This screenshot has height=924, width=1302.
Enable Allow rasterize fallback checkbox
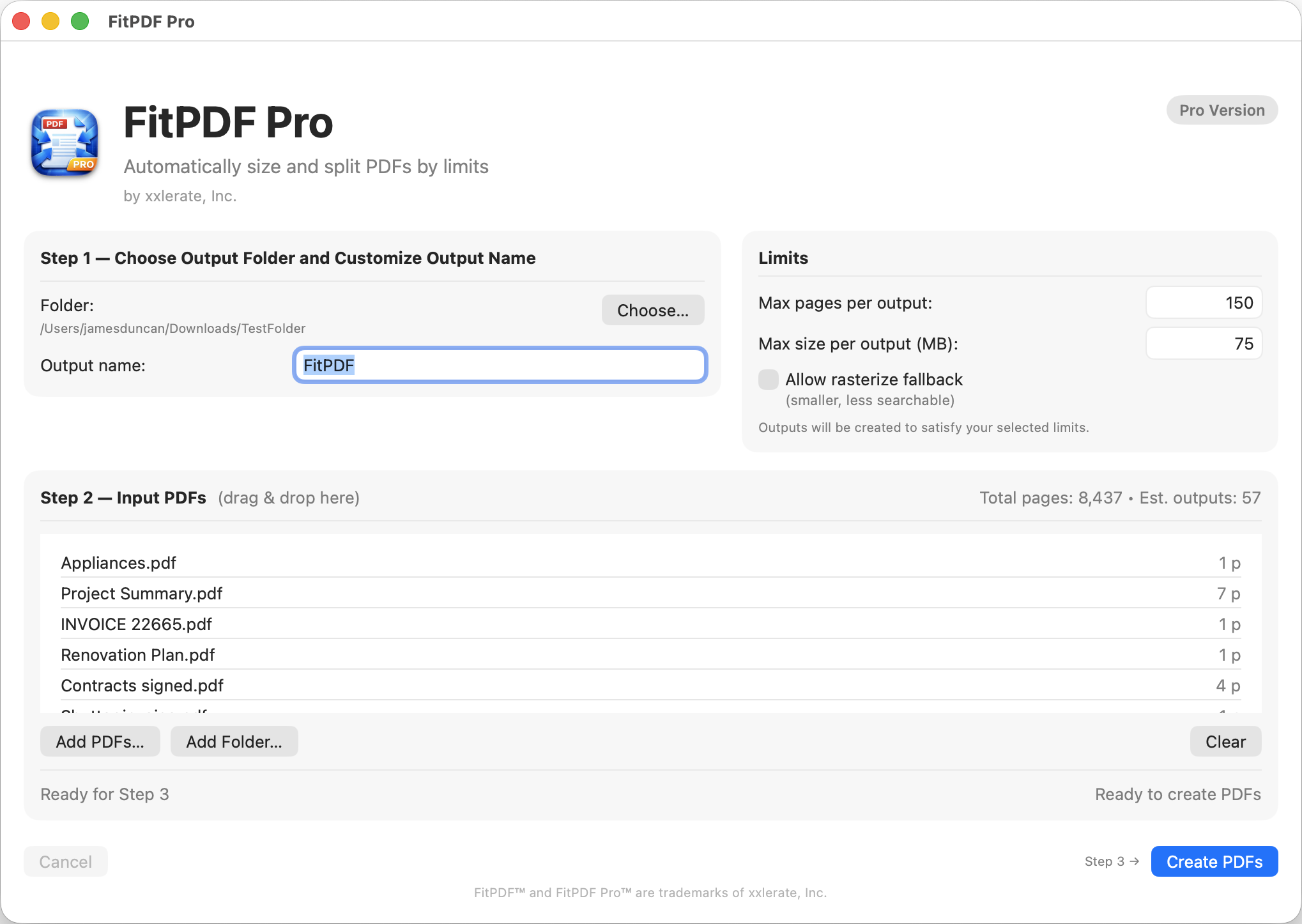pyautogui.click(x=768, y=380)
